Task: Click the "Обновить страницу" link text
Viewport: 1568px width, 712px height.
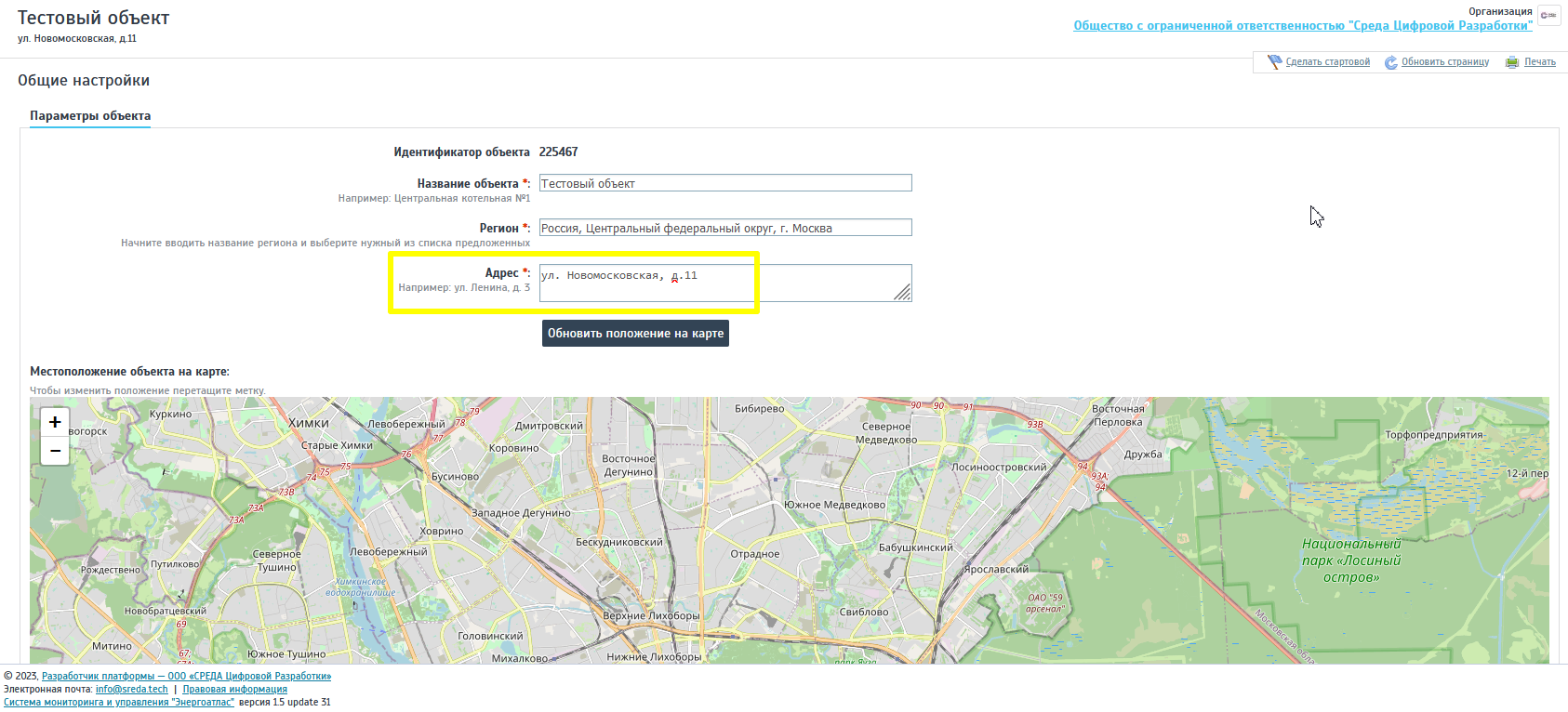Action: (x=1444, y=62)
